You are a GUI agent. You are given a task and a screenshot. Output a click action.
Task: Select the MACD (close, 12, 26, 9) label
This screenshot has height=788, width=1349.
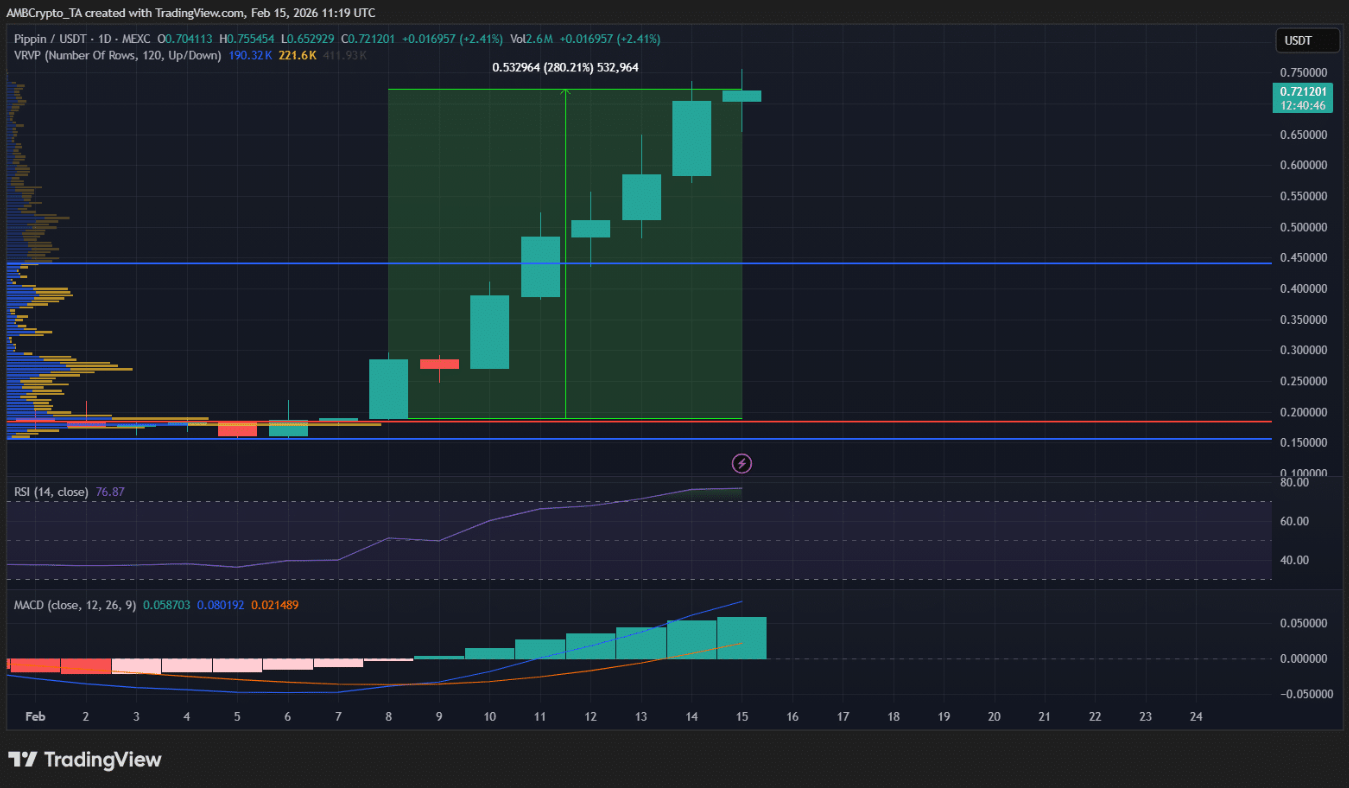75,605
